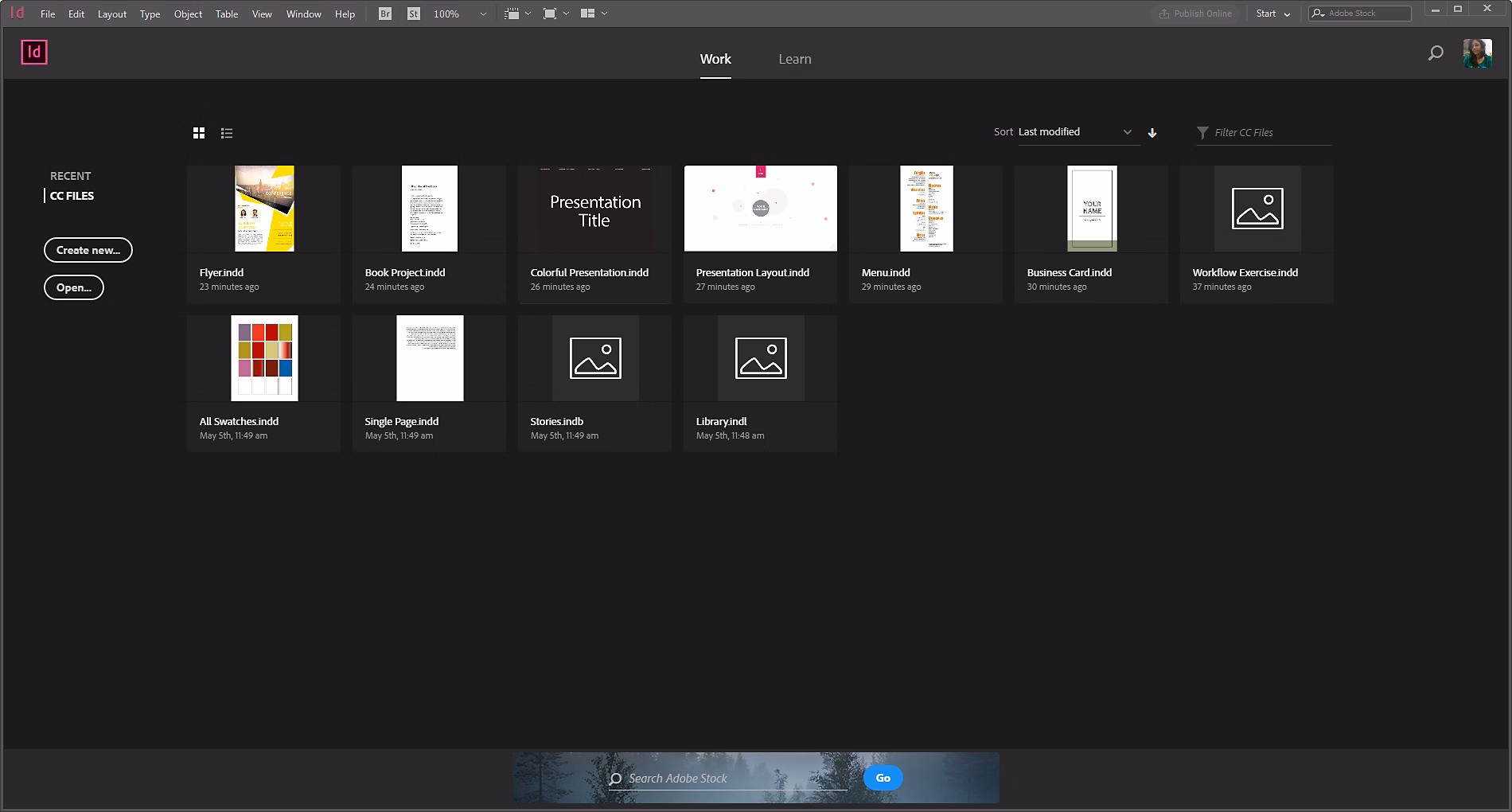
Task: Open the Flyer.indd thumbnail
Action: pyautogui.click(x=263, y=208)
